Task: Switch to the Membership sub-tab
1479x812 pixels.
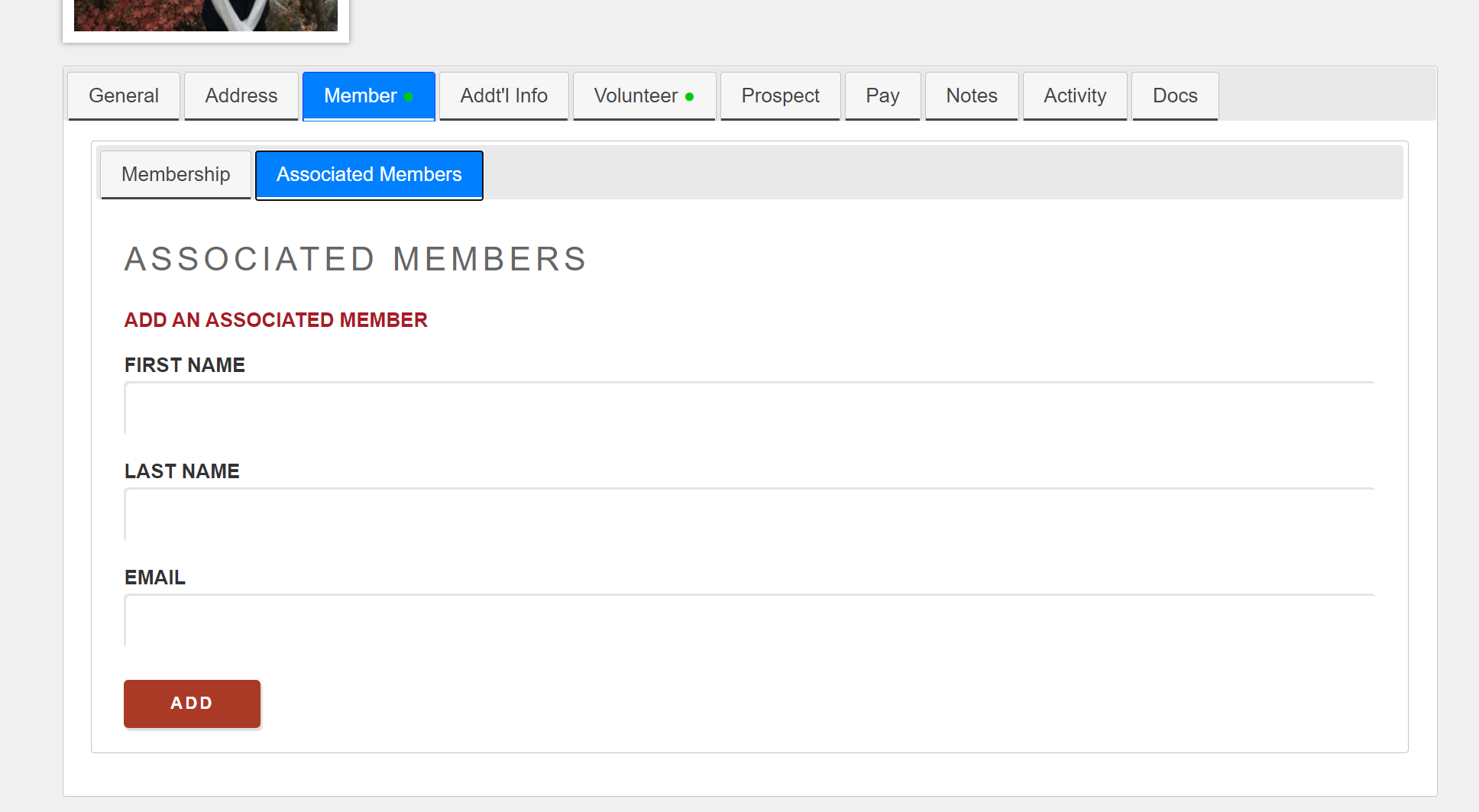Action: (176, 175)
